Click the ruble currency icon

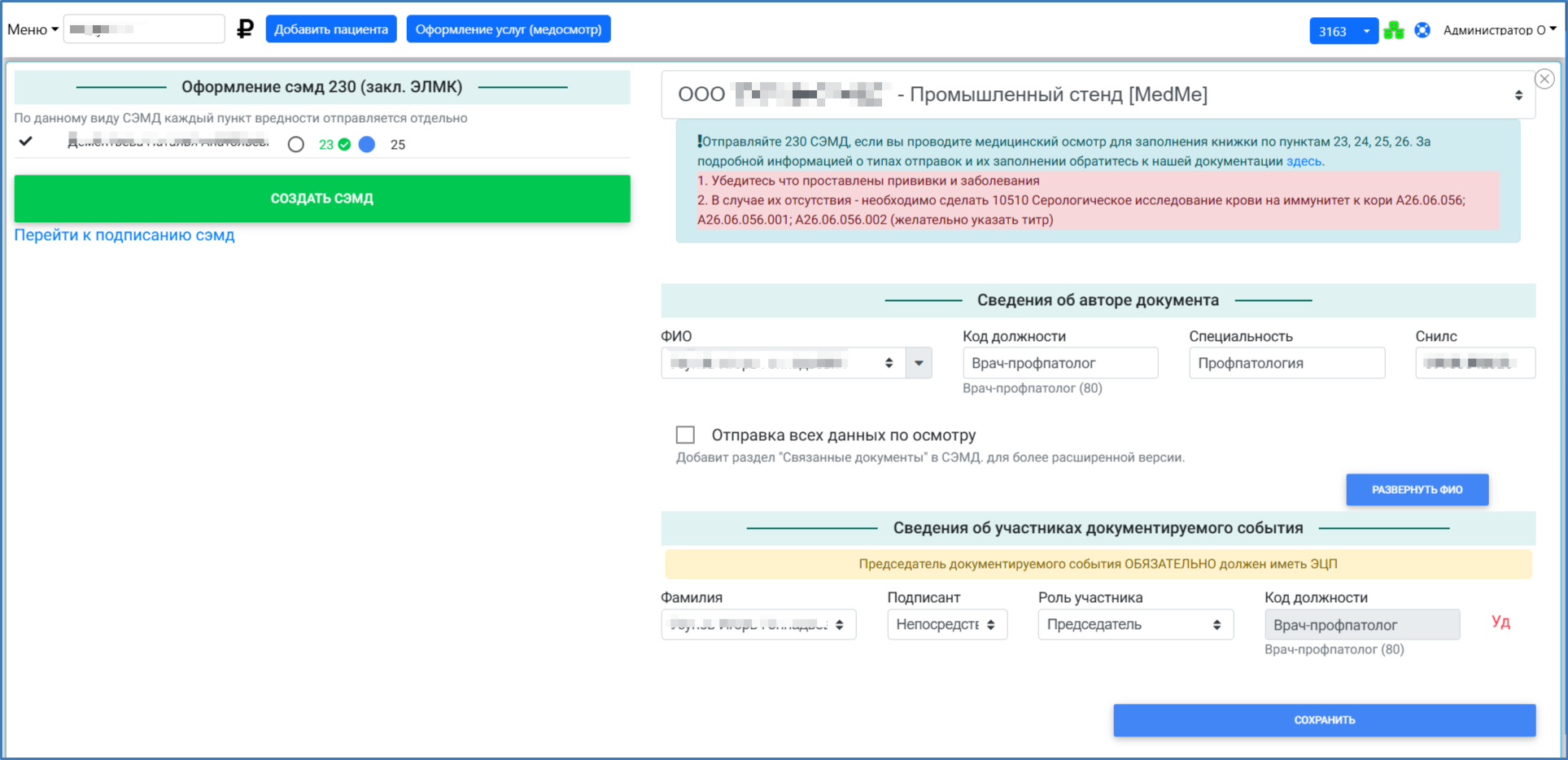pos(245,29)
